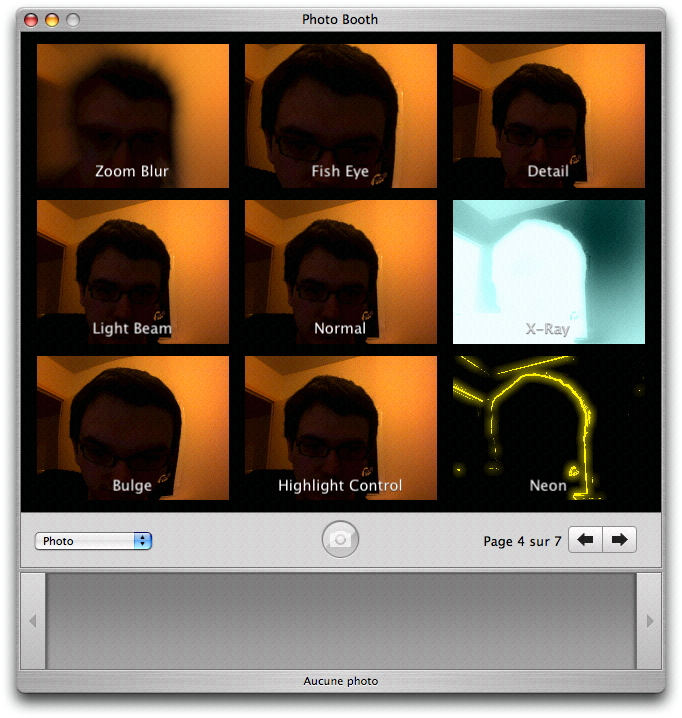Click the camera shutter button
This screenshot has height=718, width=682.
[340, 539]
